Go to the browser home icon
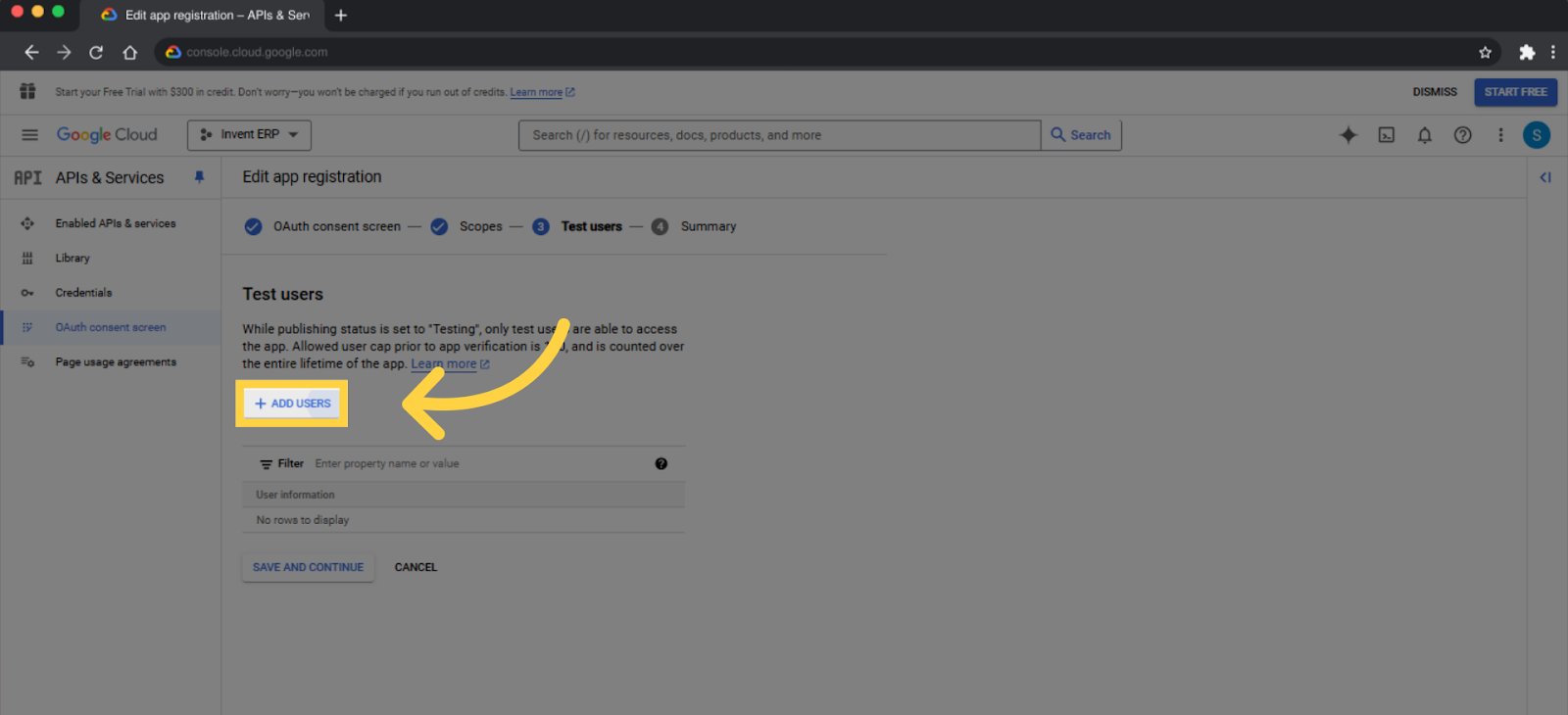Image resolution: width=1568 pixels, height=715 pixels. pyautogui.click(x=129, y=52)
